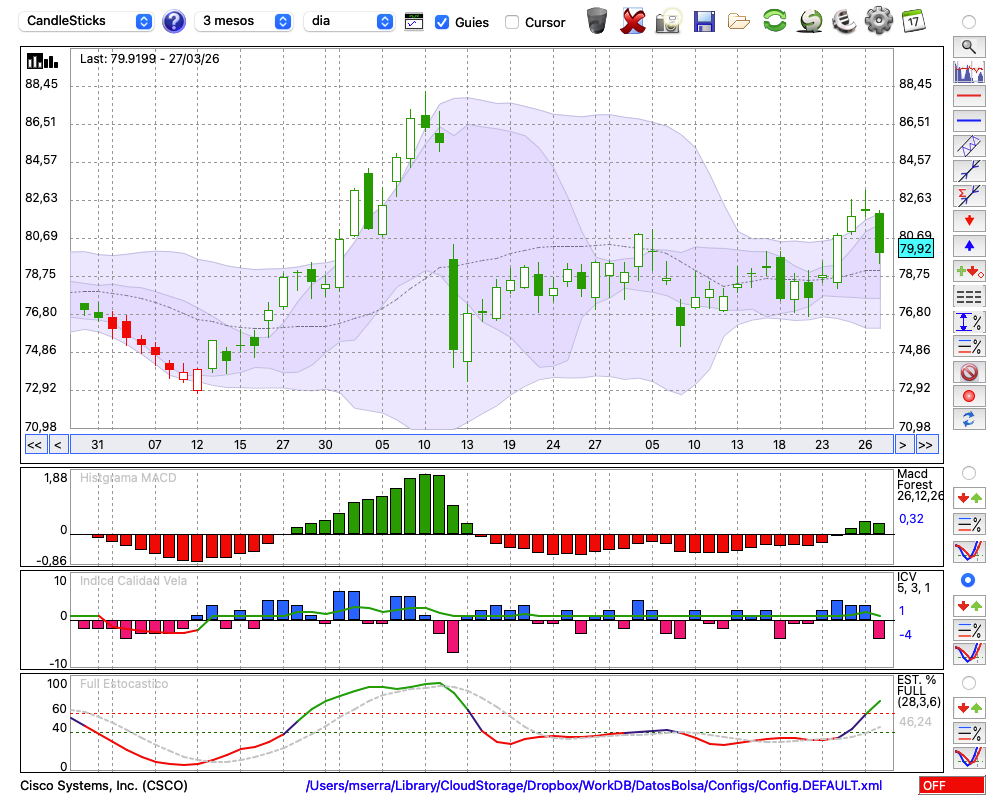Click the magnifying glass zoom tool
Screen dimensions: 1000x800
(968, 46)
